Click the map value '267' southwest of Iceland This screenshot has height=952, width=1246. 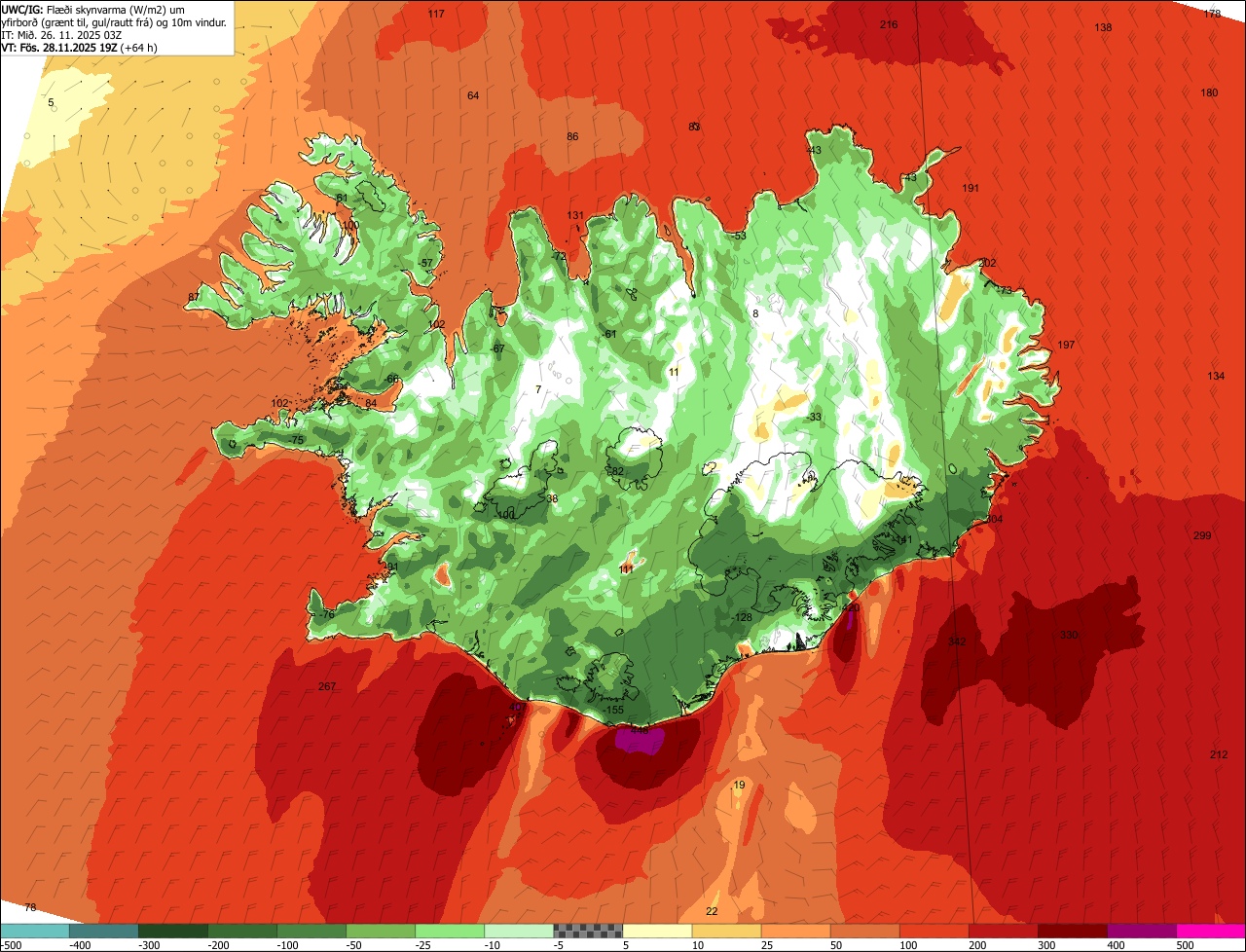[327, 686]
